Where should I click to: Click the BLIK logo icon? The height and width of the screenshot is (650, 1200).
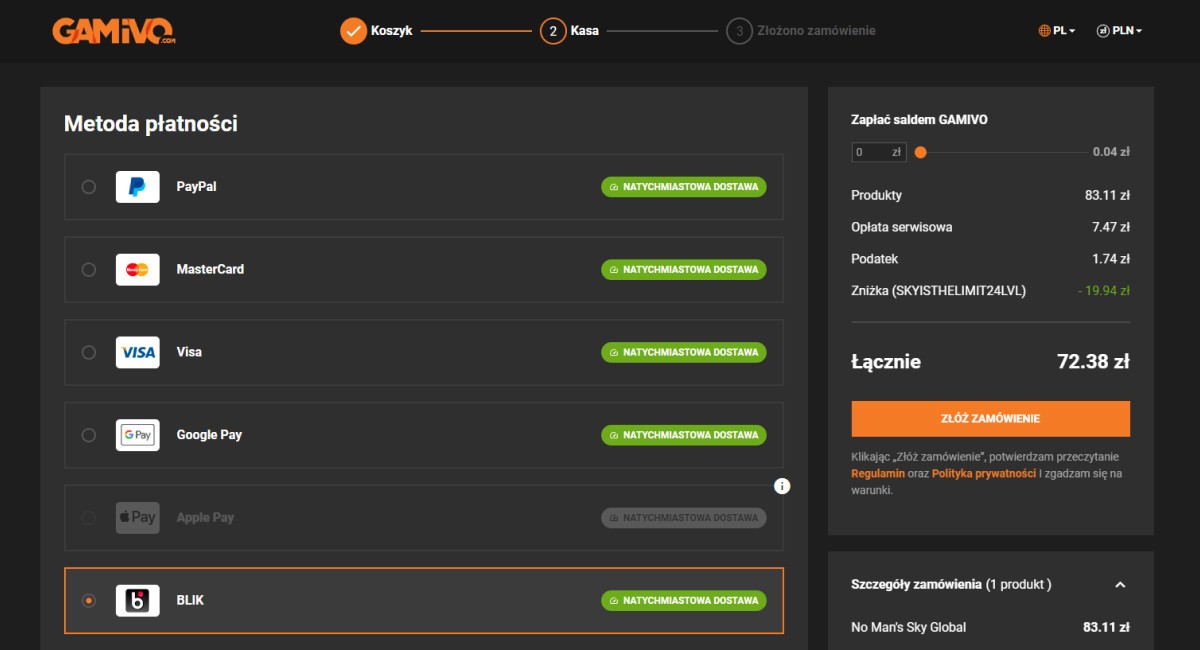click(137, 601)
